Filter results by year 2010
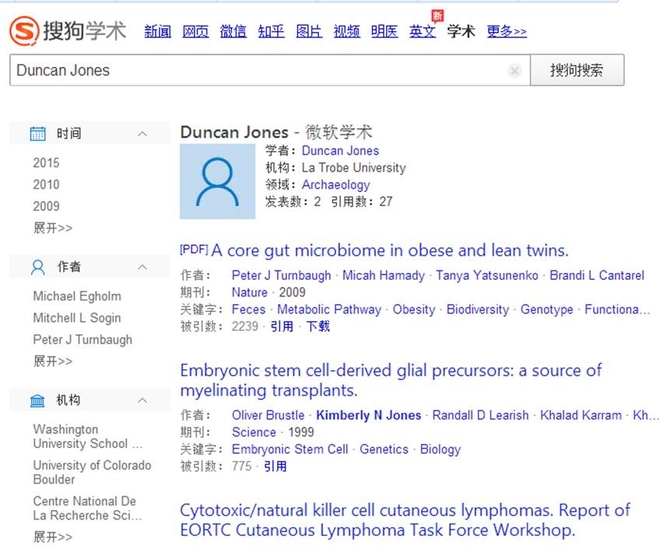Viewport: 670px width, 549px height. click(x=46, y=185)
